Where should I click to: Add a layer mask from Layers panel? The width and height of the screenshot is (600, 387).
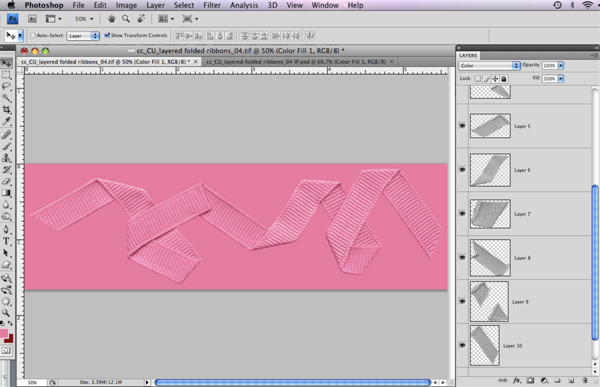[530, 380]
